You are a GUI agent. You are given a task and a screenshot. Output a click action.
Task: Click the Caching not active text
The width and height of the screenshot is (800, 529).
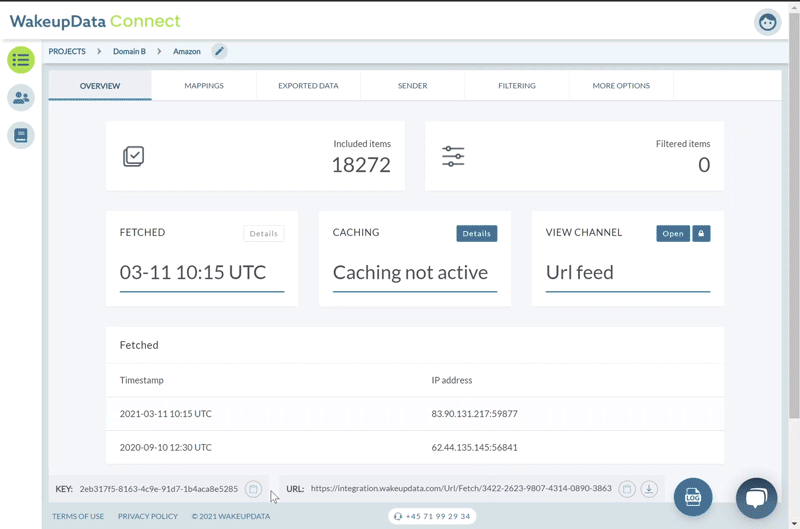(x=410, y=272)
